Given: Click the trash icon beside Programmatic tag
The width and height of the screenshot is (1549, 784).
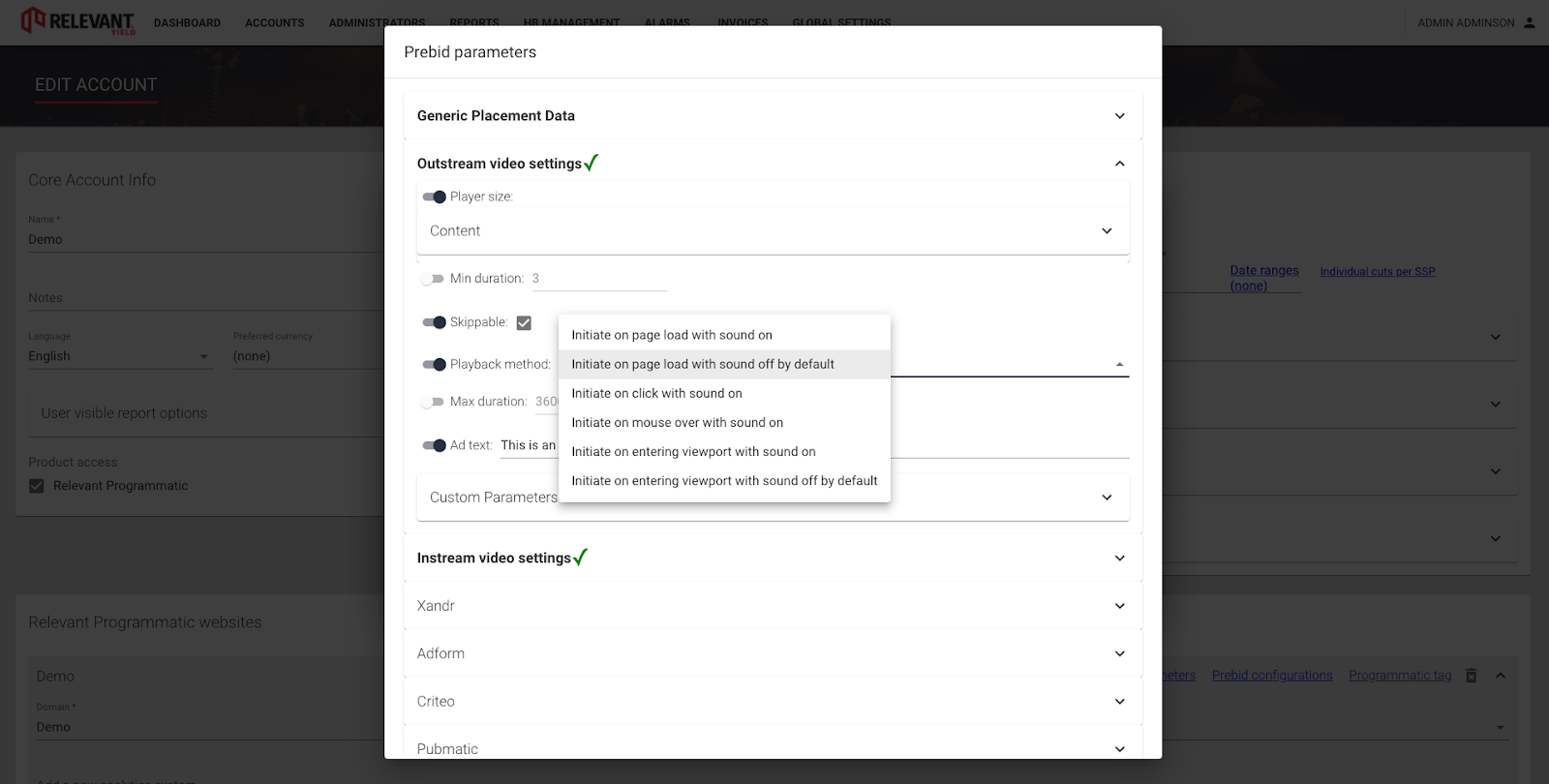Looking at the screenshot, I should [x=1471, y=676].
